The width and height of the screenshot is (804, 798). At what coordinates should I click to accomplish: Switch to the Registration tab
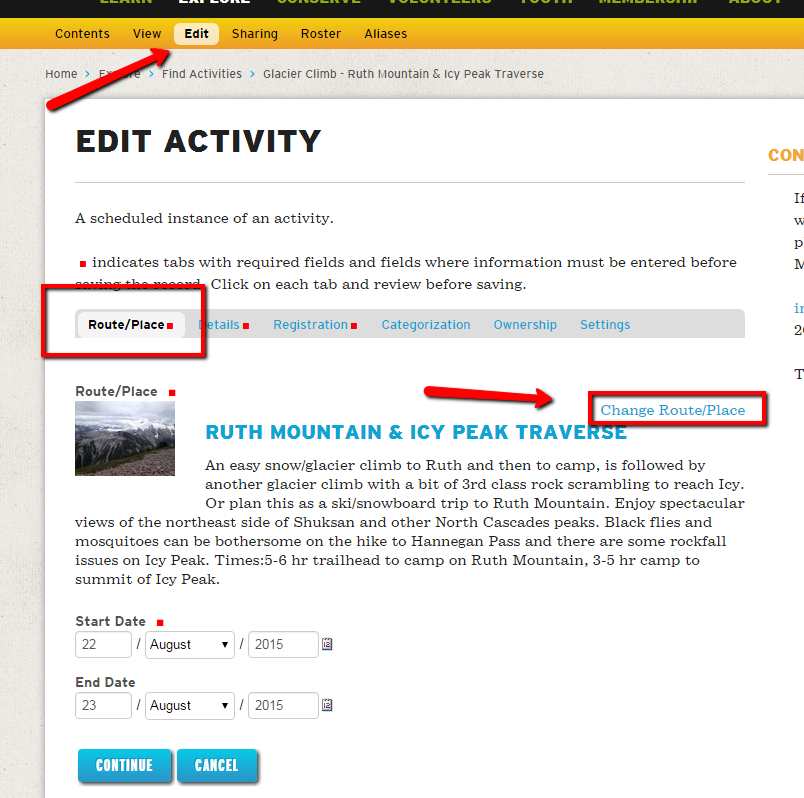pos(311,325)
